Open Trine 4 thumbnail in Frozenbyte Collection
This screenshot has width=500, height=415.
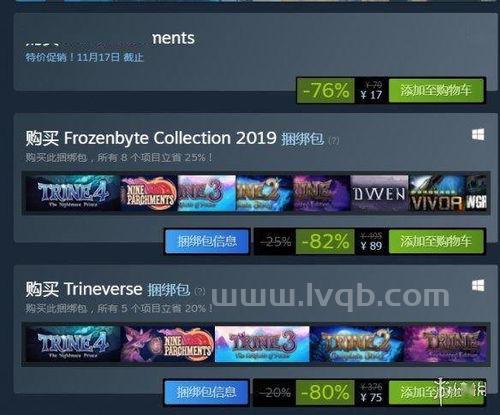pos(73,193)
